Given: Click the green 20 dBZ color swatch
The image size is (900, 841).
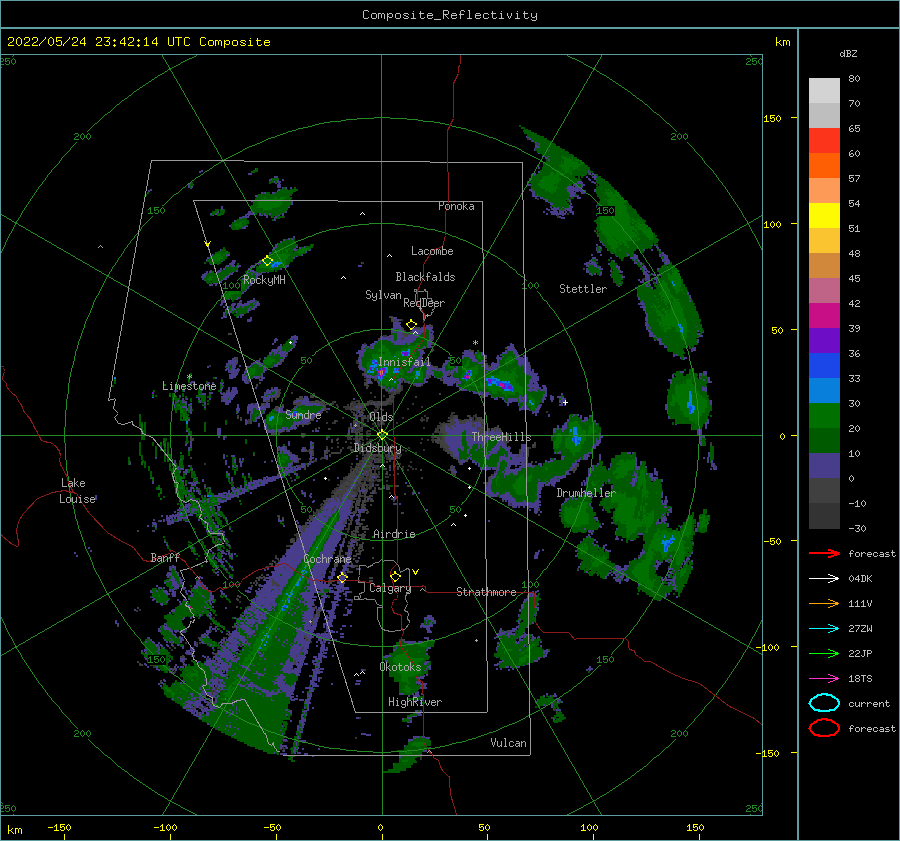Looking at the screenshot, I should pos(824,415).
